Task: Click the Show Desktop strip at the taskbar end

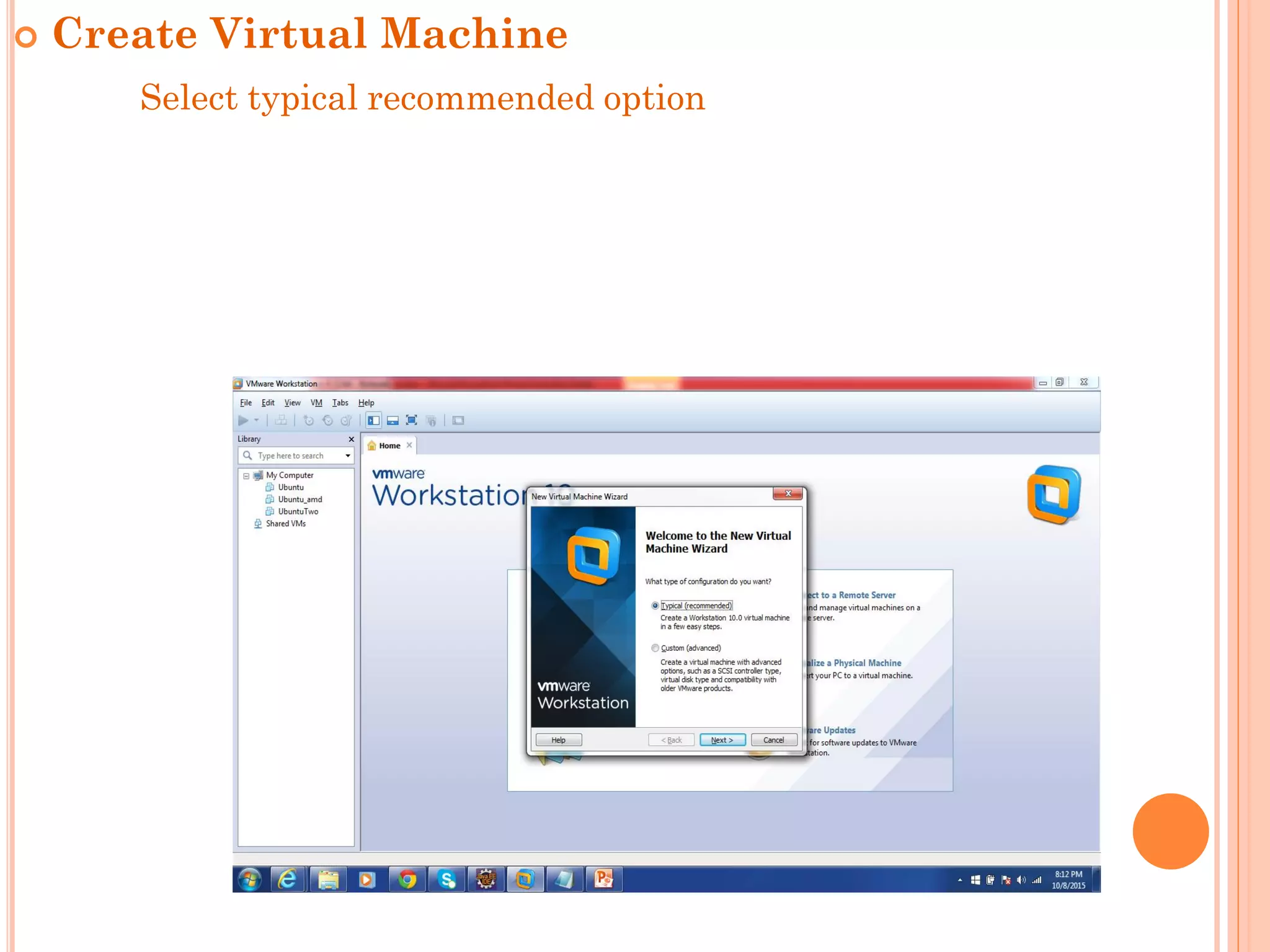Action: pyautogui.click(x=1096, y=879)
